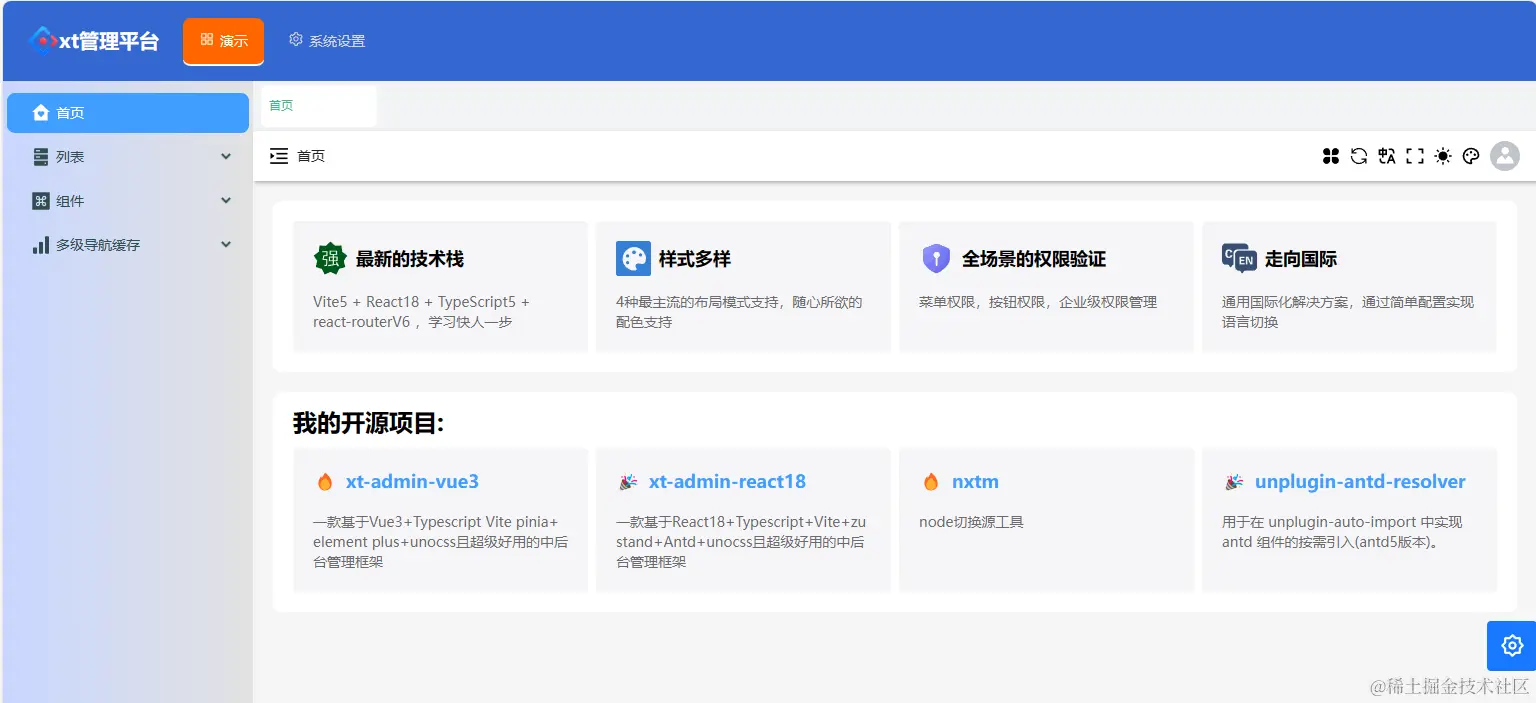The image size is (1536, 703).
Task: Open the four-leaf clover component icon
Action: 1331,156
